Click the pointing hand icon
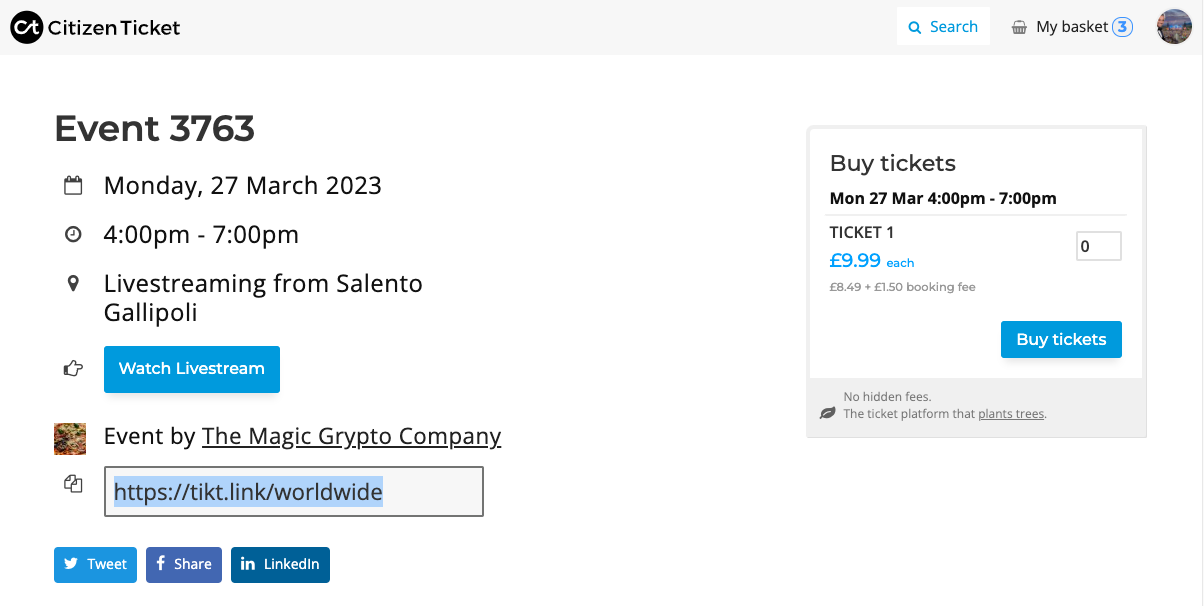1204x606 pixels. (72, 369)
